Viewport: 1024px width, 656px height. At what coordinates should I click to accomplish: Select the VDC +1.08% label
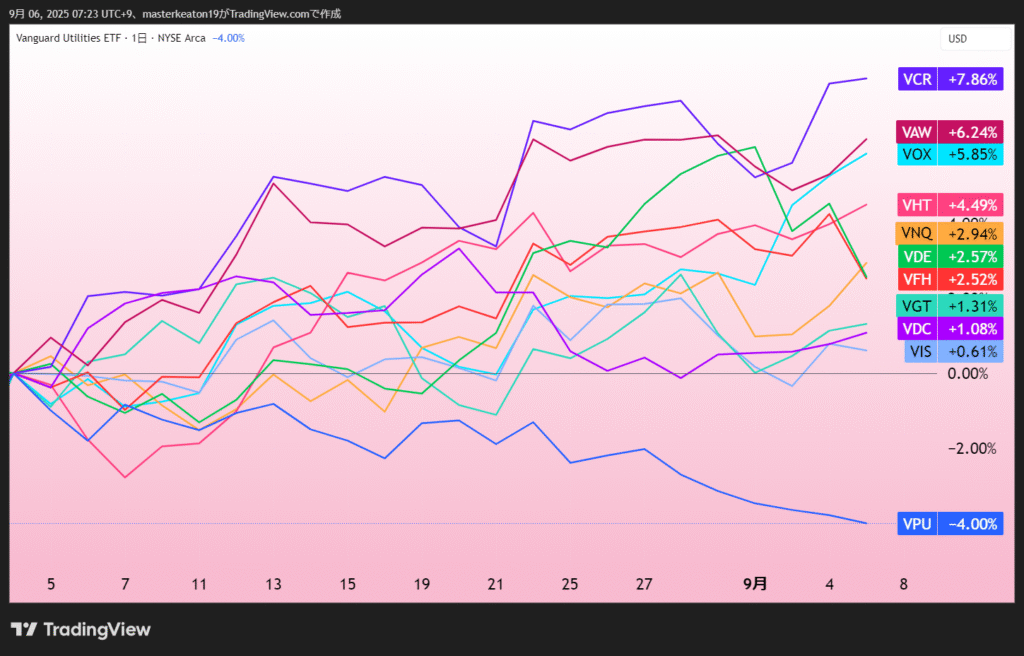pyautogui.click(x=950, y=328)
